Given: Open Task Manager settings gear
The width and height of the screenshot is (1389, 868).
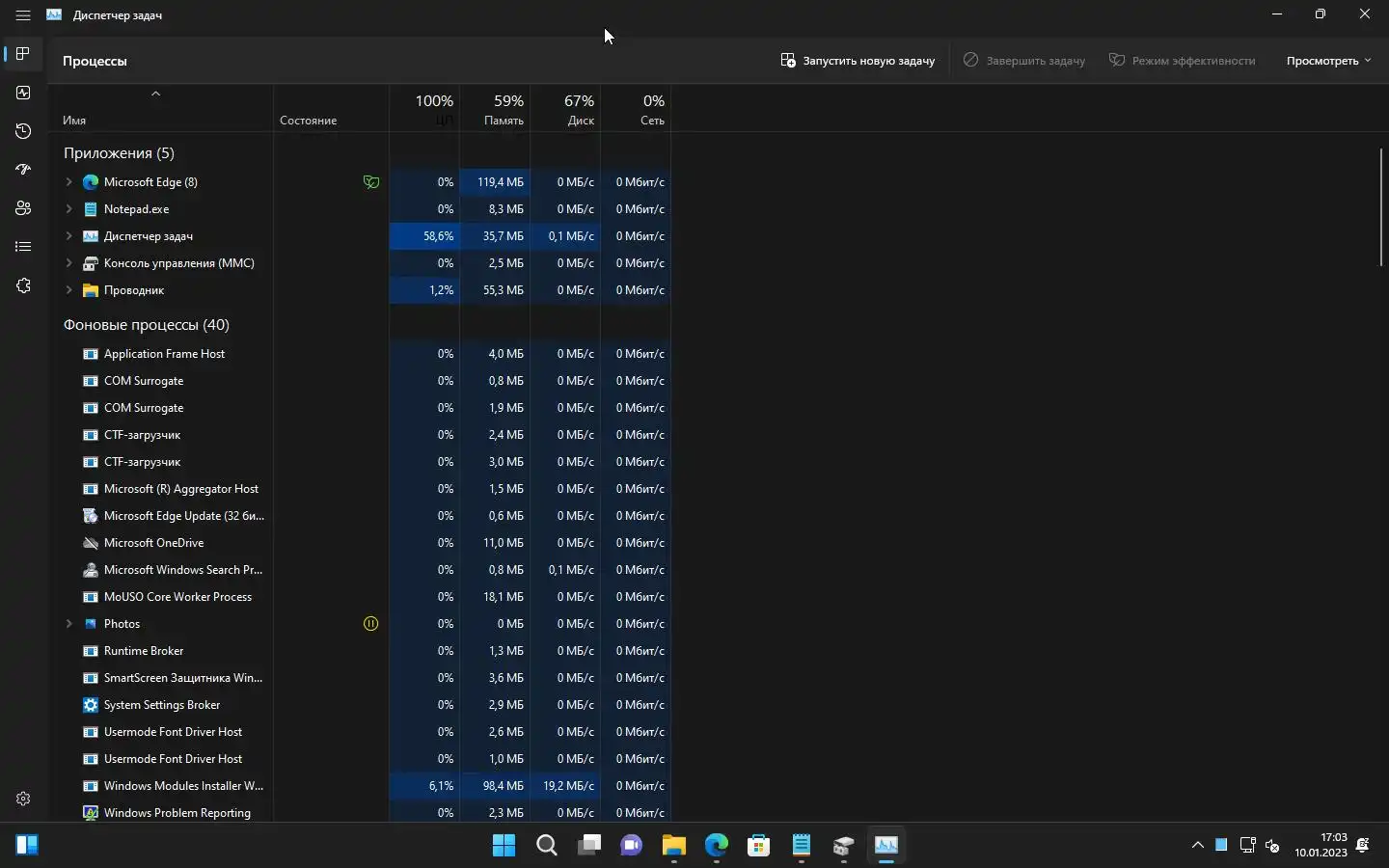Looking at the screenshot, I should pyautogui.click(x=23, y=799).
